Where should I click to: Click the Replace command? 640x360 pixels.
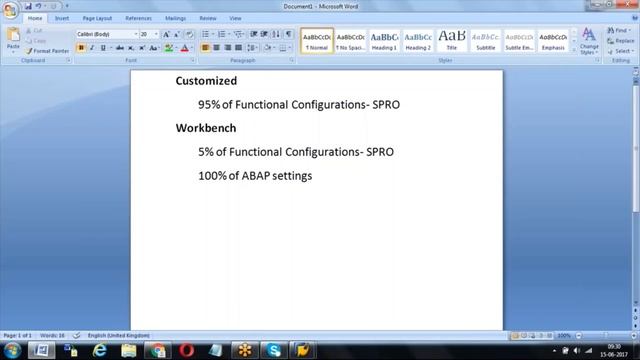(x=620, y=41)
